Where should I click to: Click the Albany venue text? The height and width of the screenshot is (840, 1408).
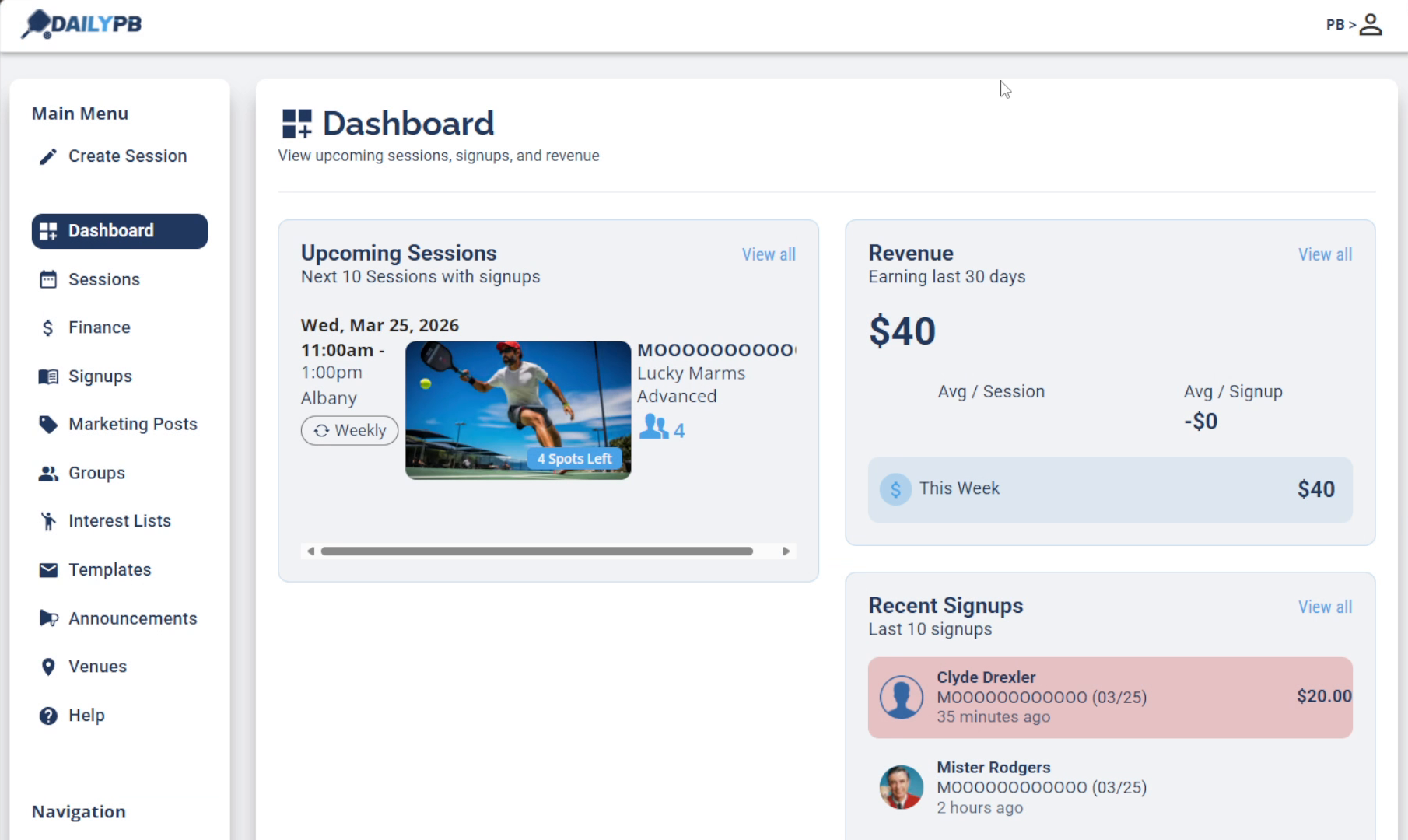coord(329,398)
